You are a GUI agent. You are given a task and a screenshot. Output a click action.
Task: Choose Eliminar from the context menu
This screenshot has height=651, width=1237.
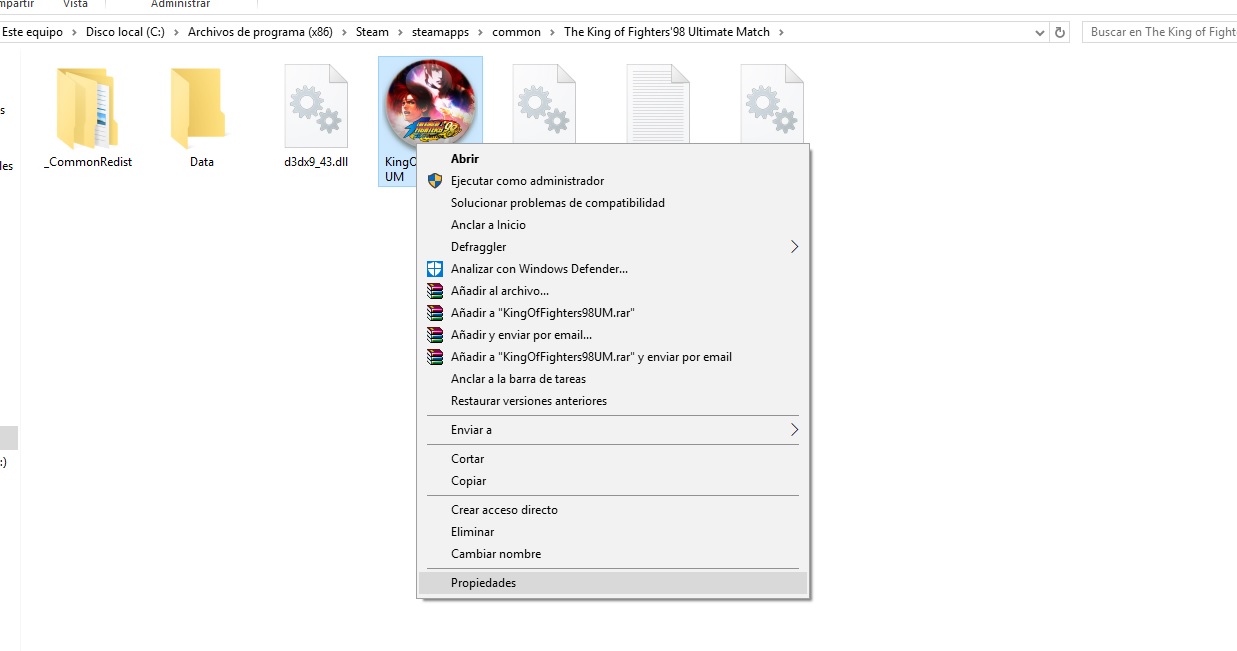(x=613, y=532)
